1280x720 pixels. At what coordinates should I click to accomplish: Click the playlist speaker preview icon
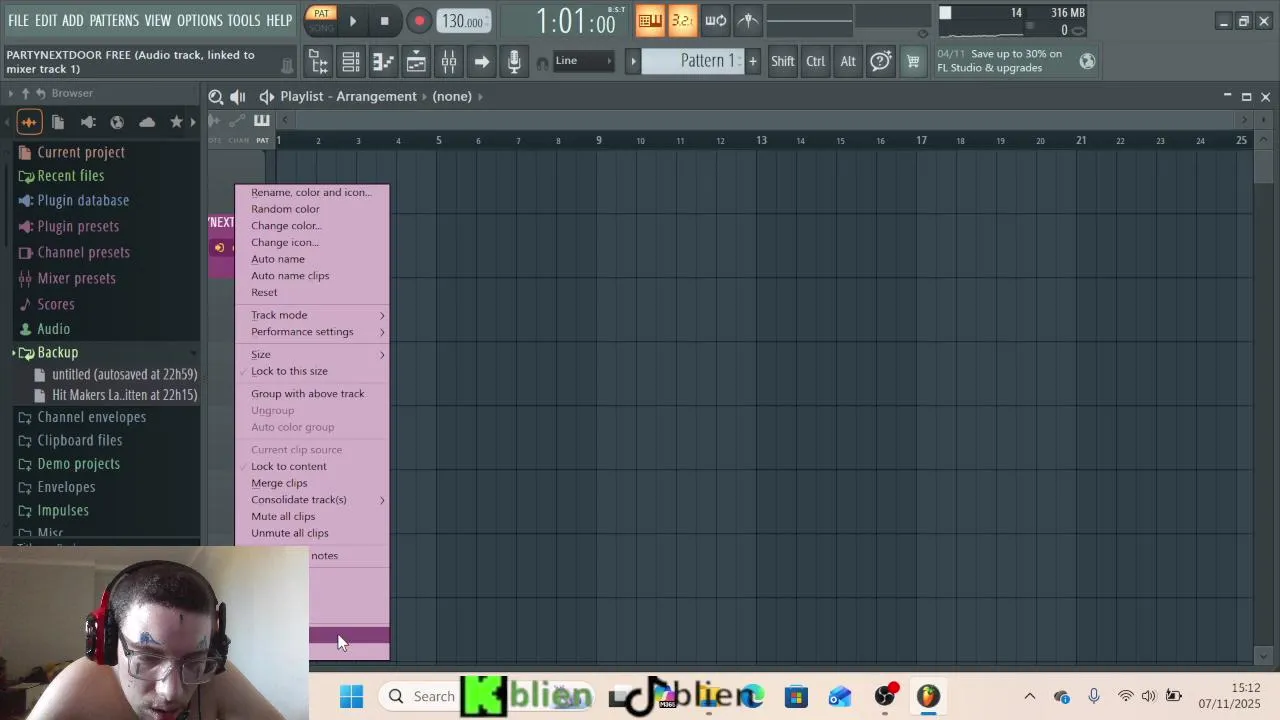(x=237, y=97)
